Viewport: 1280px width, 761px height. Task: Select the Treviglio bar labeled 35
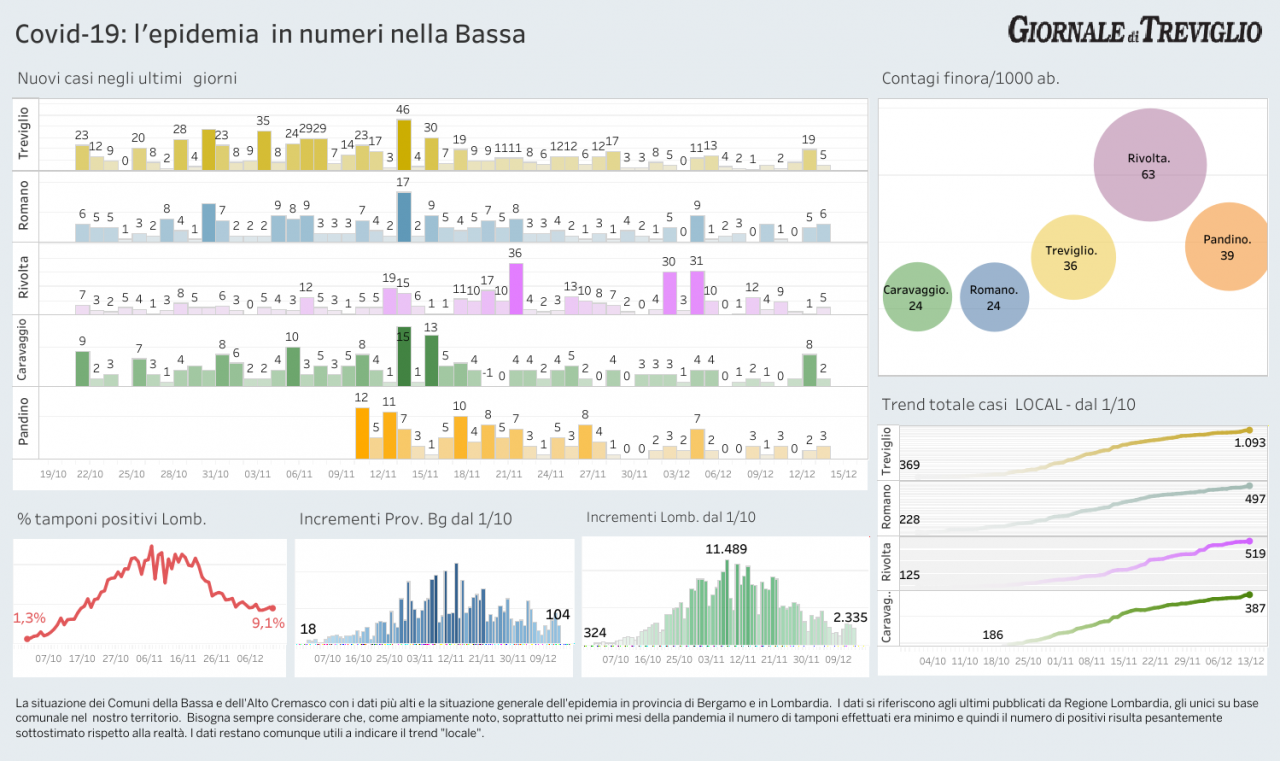pos(264,150)
